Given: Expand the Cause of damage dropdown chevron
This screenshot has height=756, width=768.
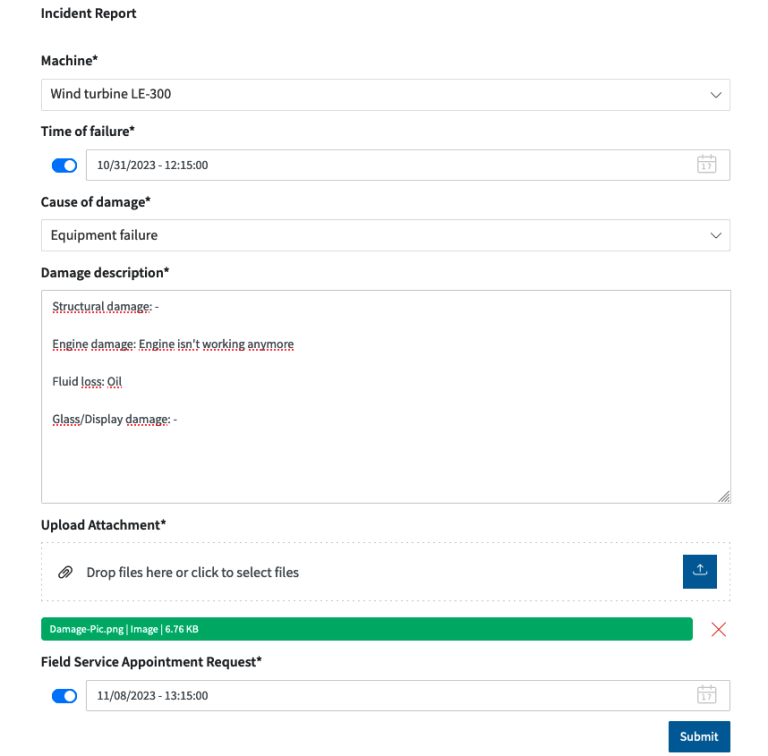Looking at the screenshot, I should click(716, 235).
